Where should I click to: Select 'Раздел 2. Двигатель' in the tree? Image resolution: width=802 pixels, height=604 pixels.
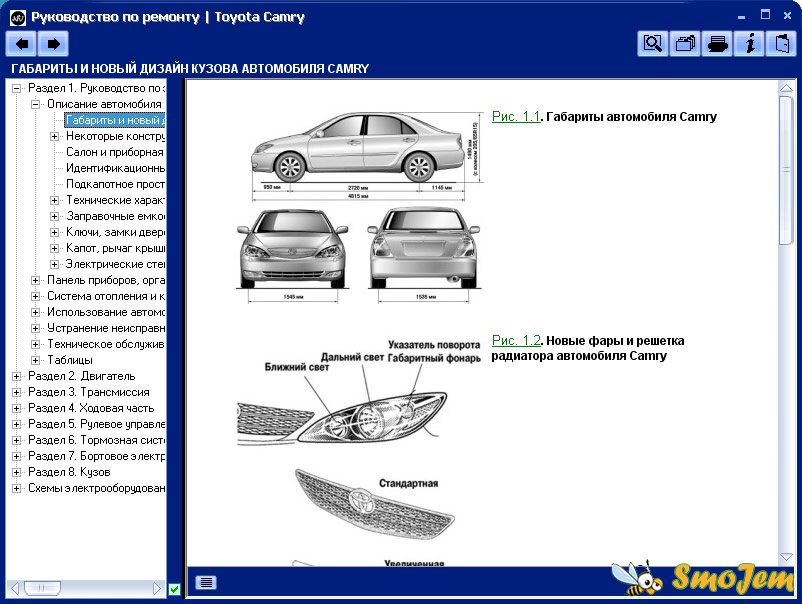point(82,376)
